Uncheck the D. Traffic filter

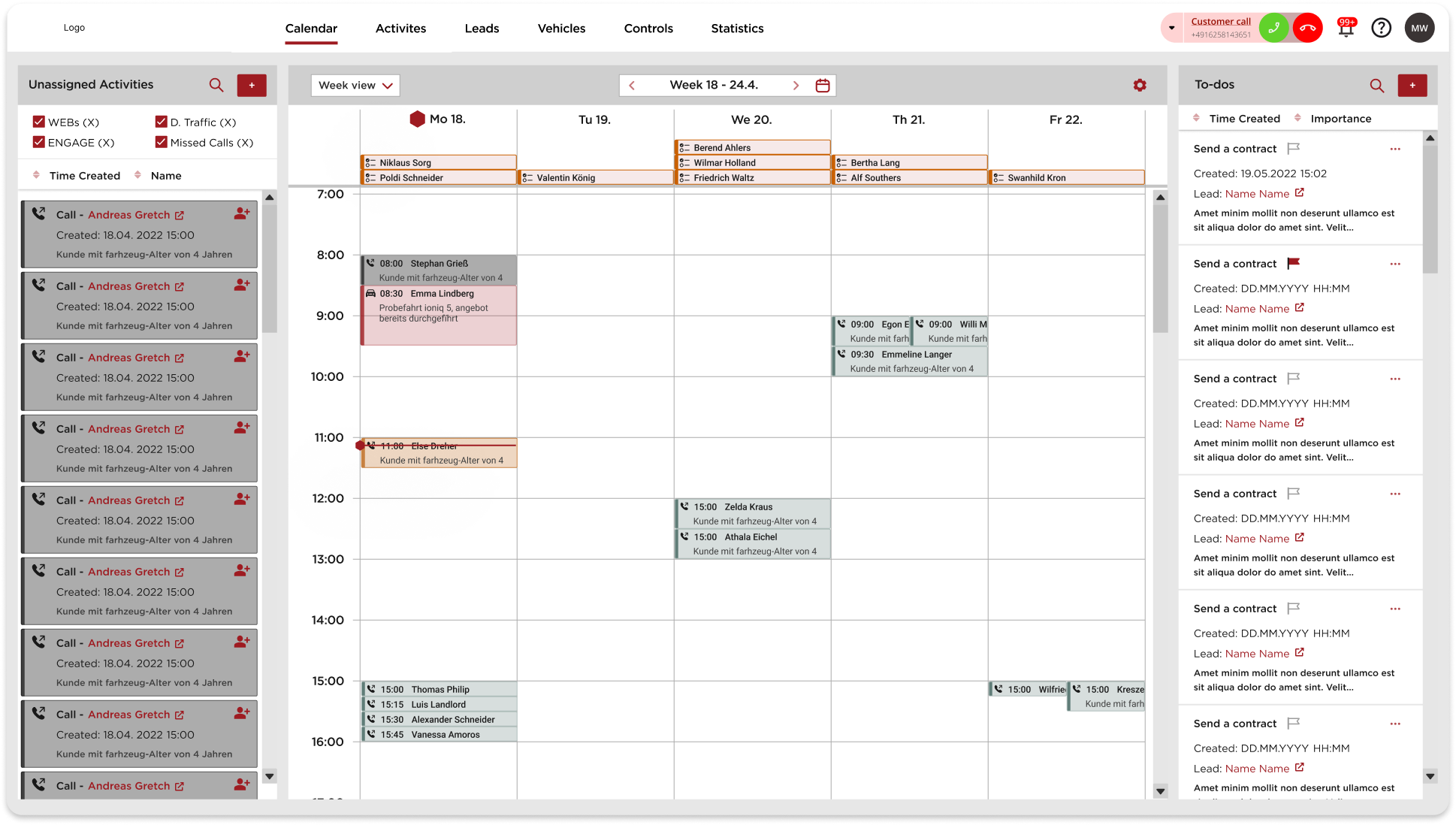point(161,122)
